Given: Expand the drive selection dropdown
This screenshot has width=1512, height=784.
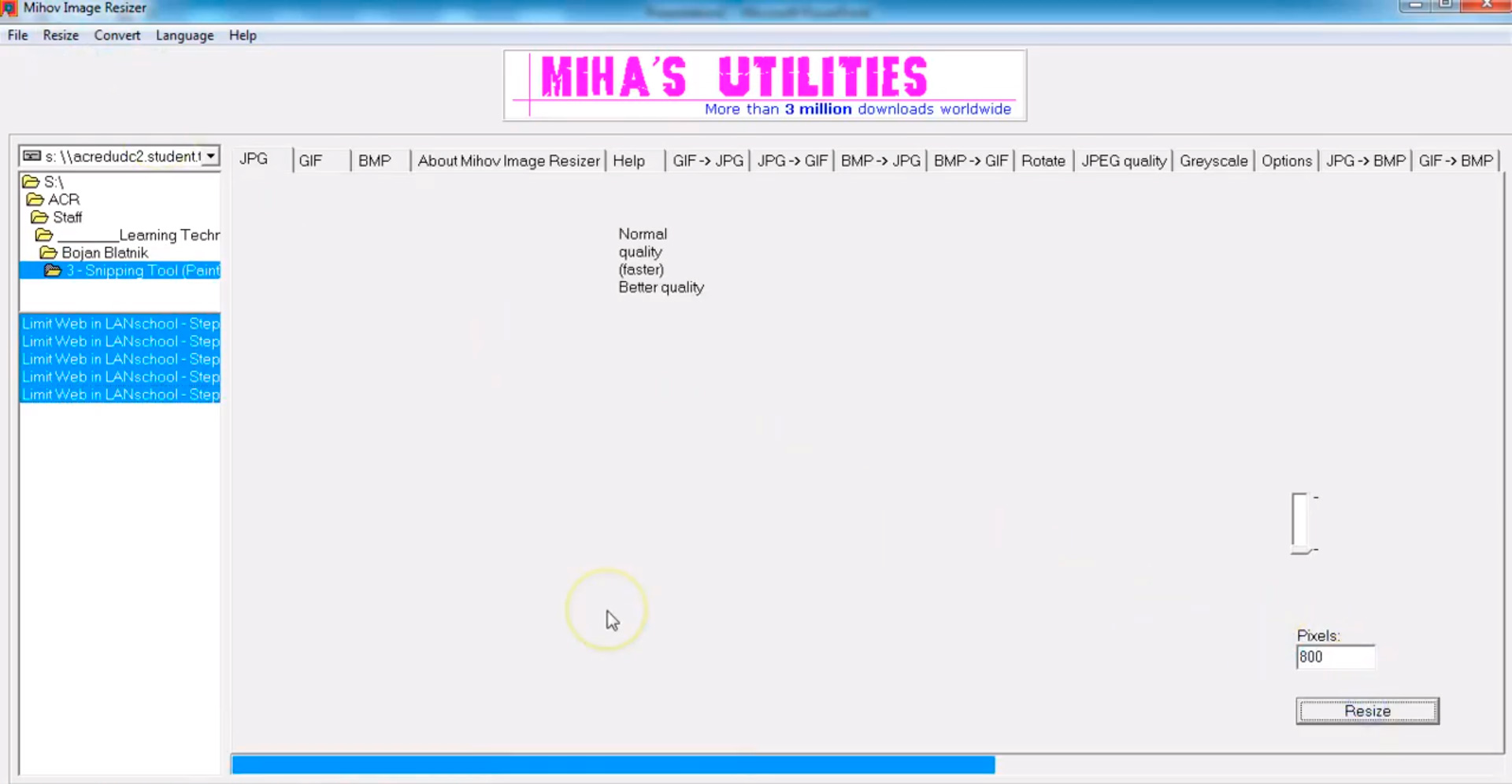Looking at the screenshot, I should click(210, 156).
